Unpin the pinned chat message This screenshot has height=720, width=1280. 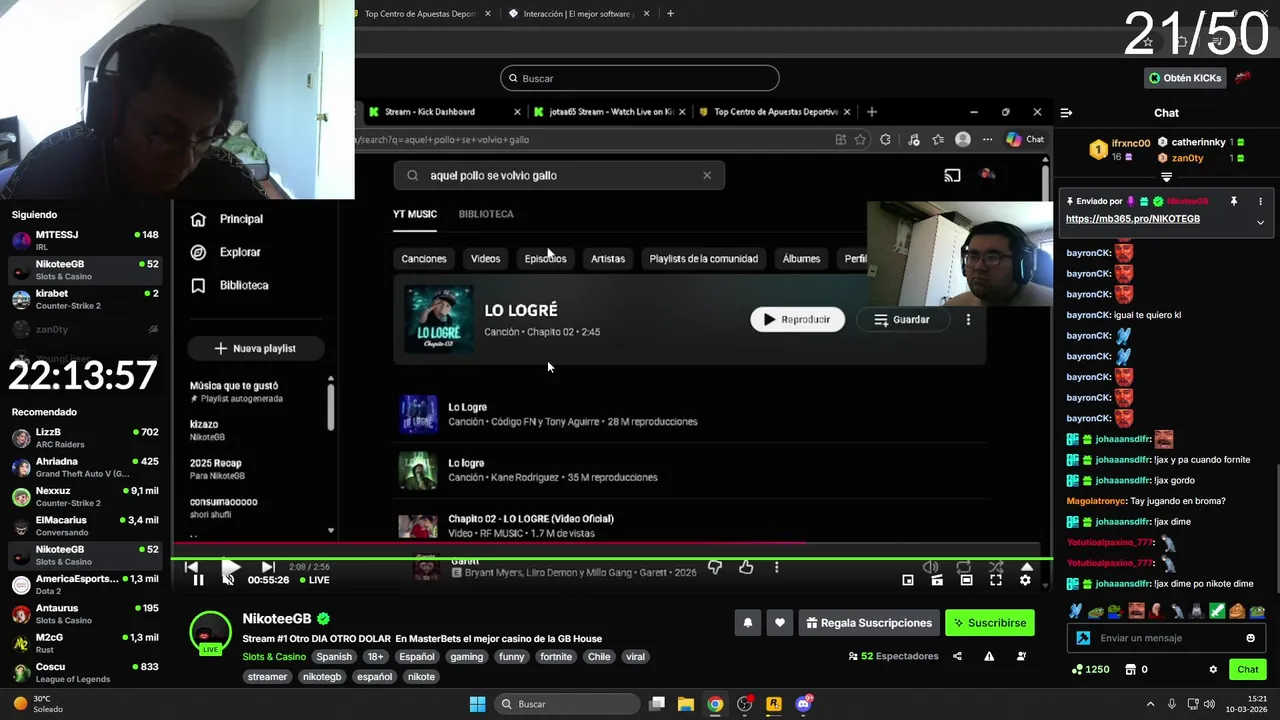tap(1234, 201)
